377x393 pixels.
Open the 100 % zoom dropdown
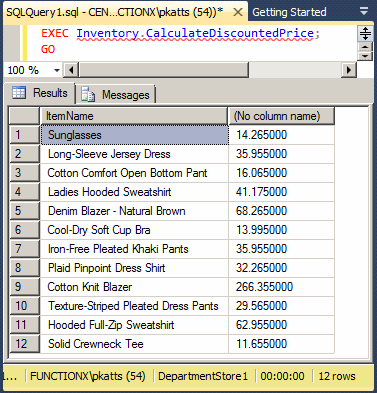click(x=57, y=70)
